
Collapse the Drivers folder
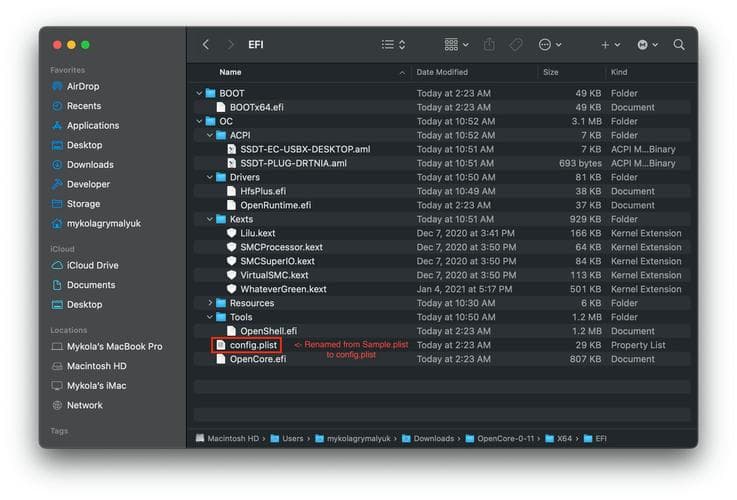coord(209,177)
